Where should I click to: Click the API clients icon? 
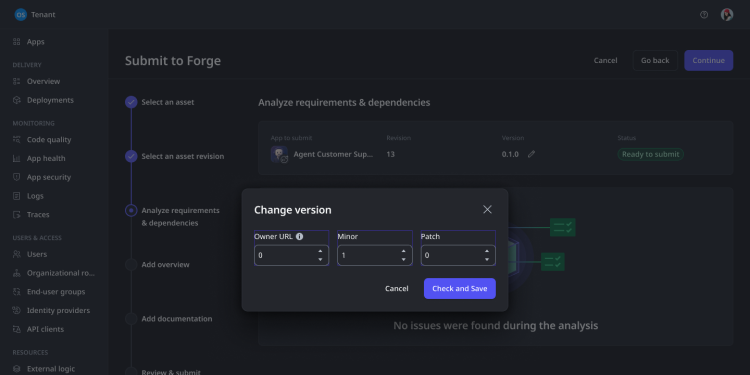point(17,329)
